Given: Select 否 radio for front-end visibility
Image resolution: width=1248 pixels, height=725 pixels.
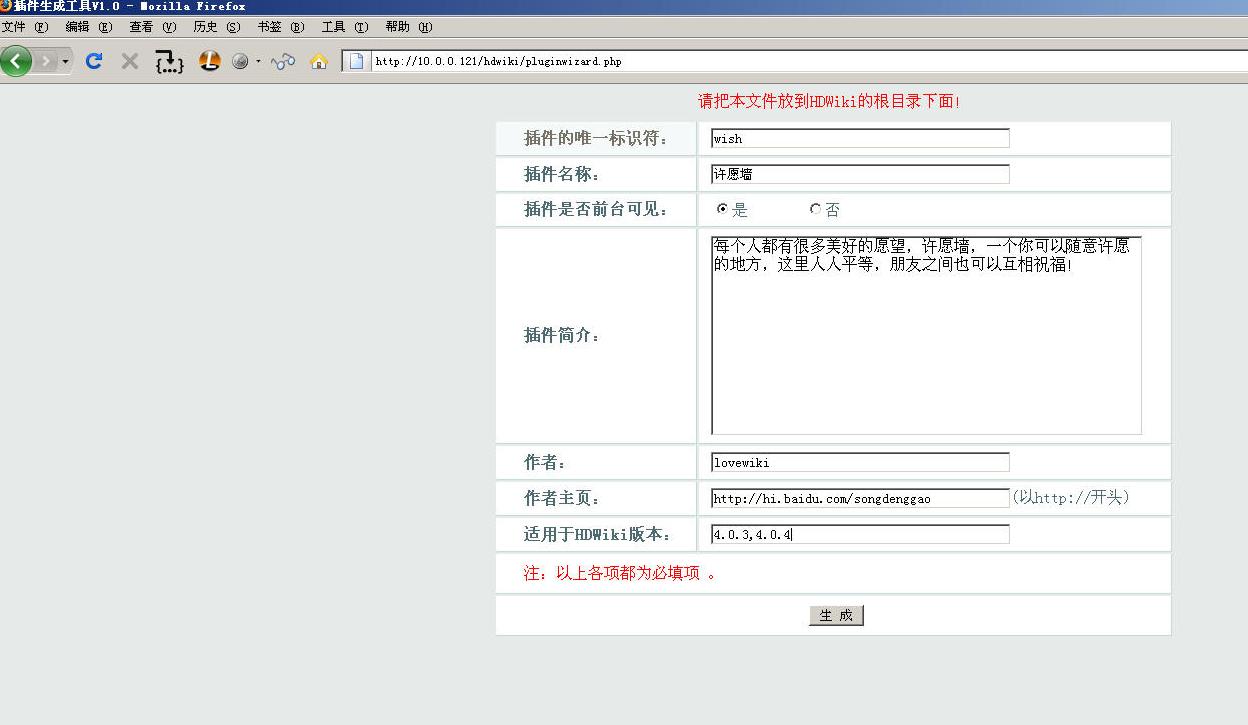Looking at the screenshot, I should (815, 209).
